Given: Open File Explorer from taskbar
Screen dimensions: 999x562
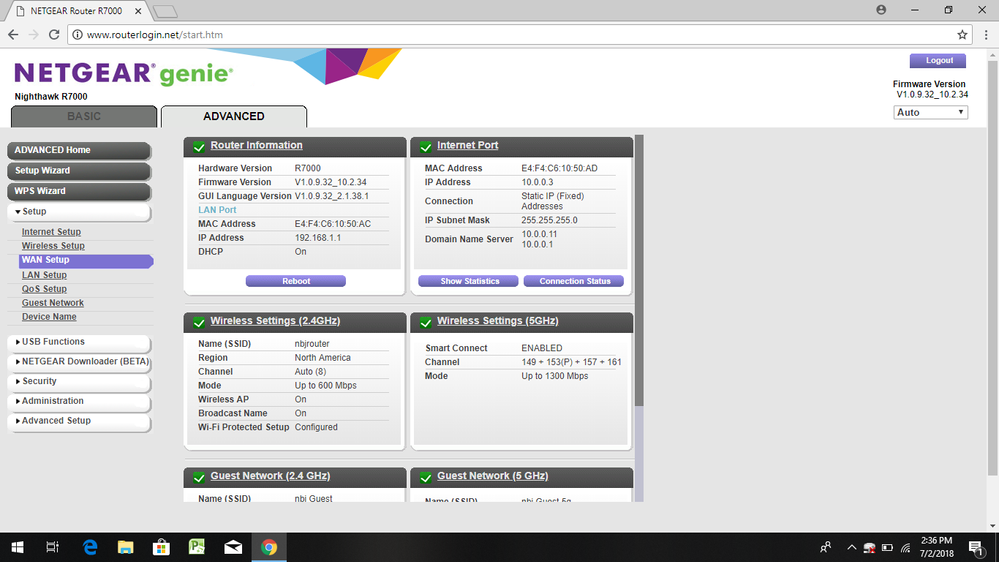Looking at the screenshot, I should click(x=126, y=547).
